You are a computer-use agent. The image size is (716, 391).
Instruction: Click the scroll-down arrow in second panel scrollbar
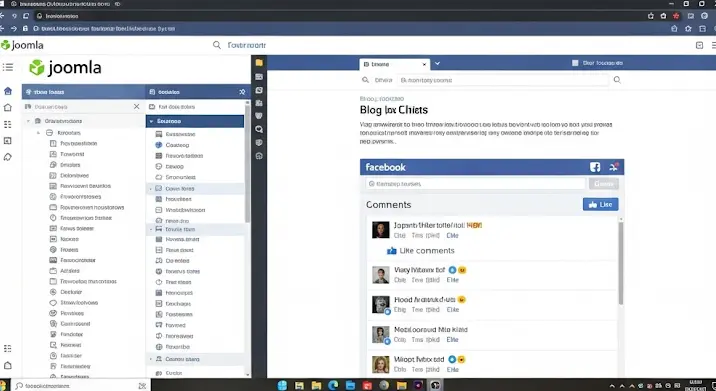pos(247,375)
